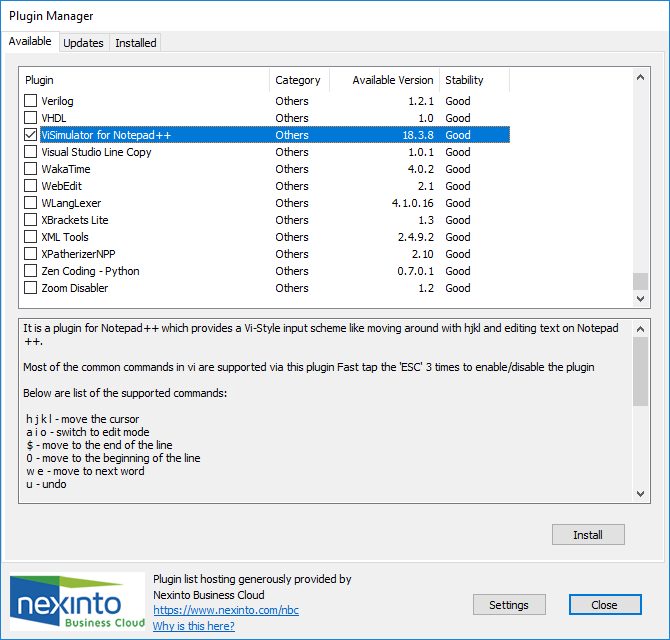The image size is (670, 640).
Task: Check the XPatherizerNPP checkbox
Action: point(30,254)
